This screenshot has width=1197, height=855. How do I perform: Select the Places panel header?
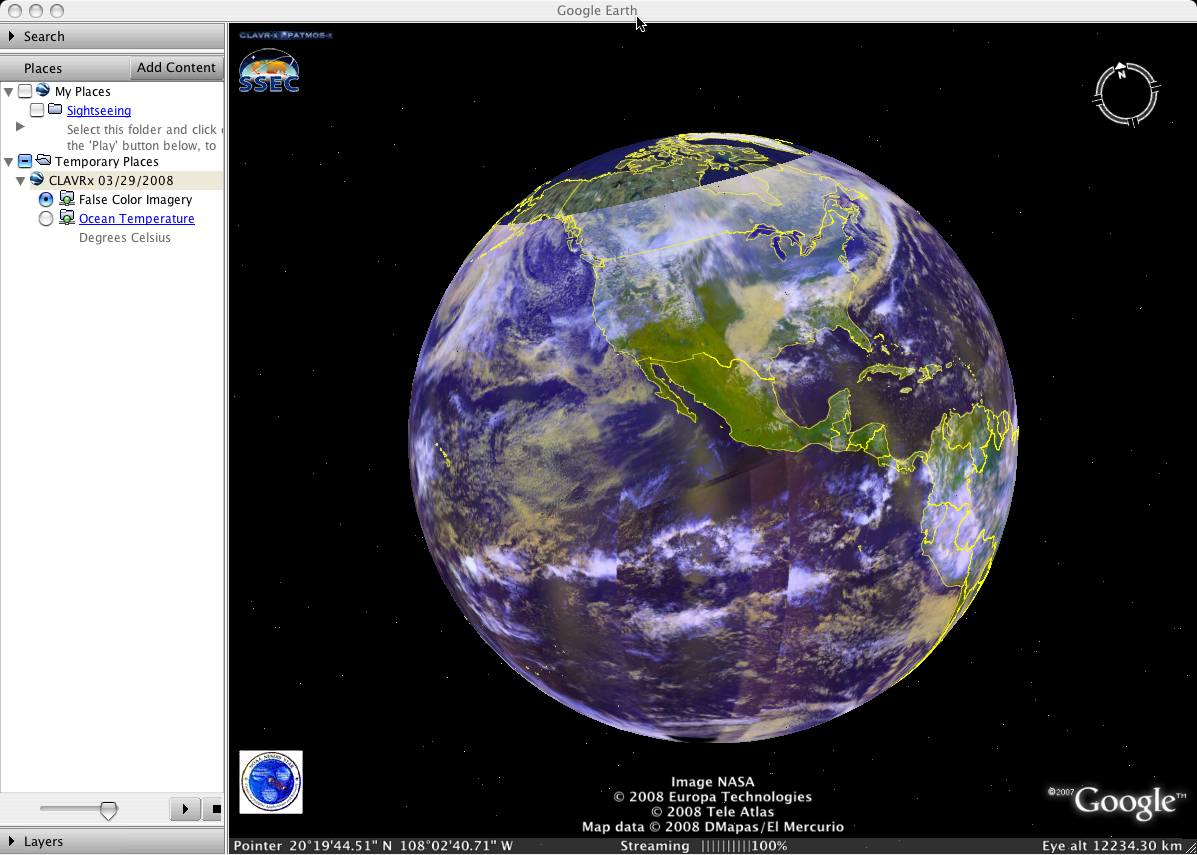click(43, 68)
